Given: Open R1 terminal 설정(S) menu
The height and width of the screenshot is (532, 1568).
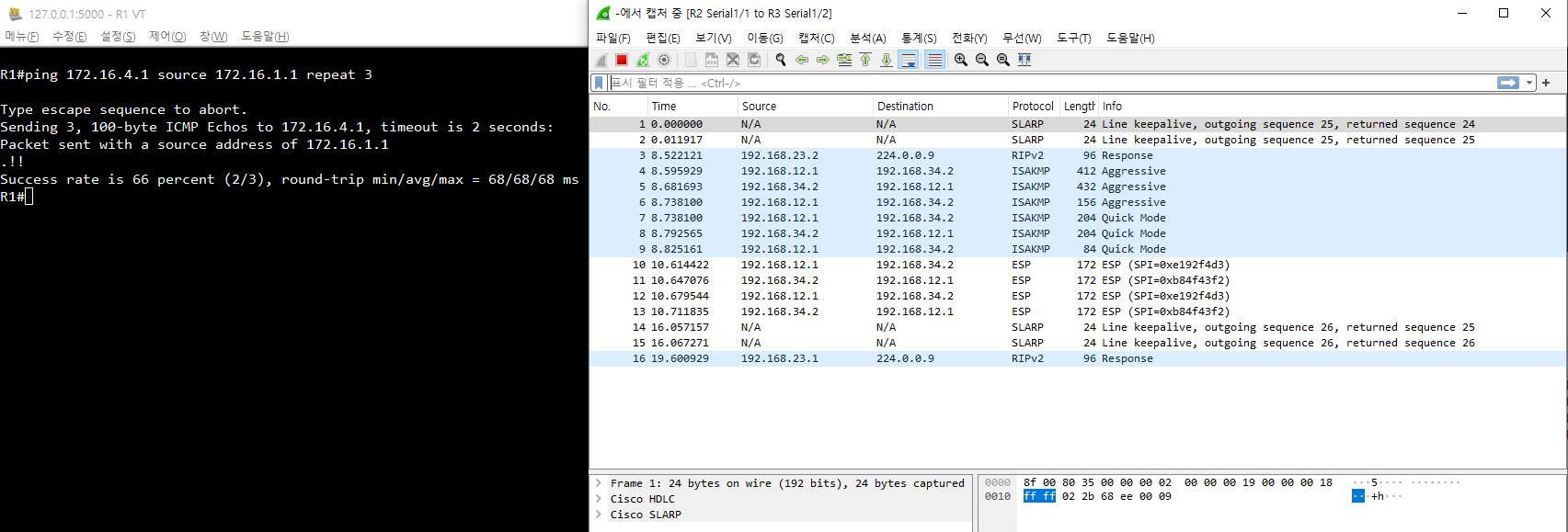Looking at the screenshot, I should [118, 37].
